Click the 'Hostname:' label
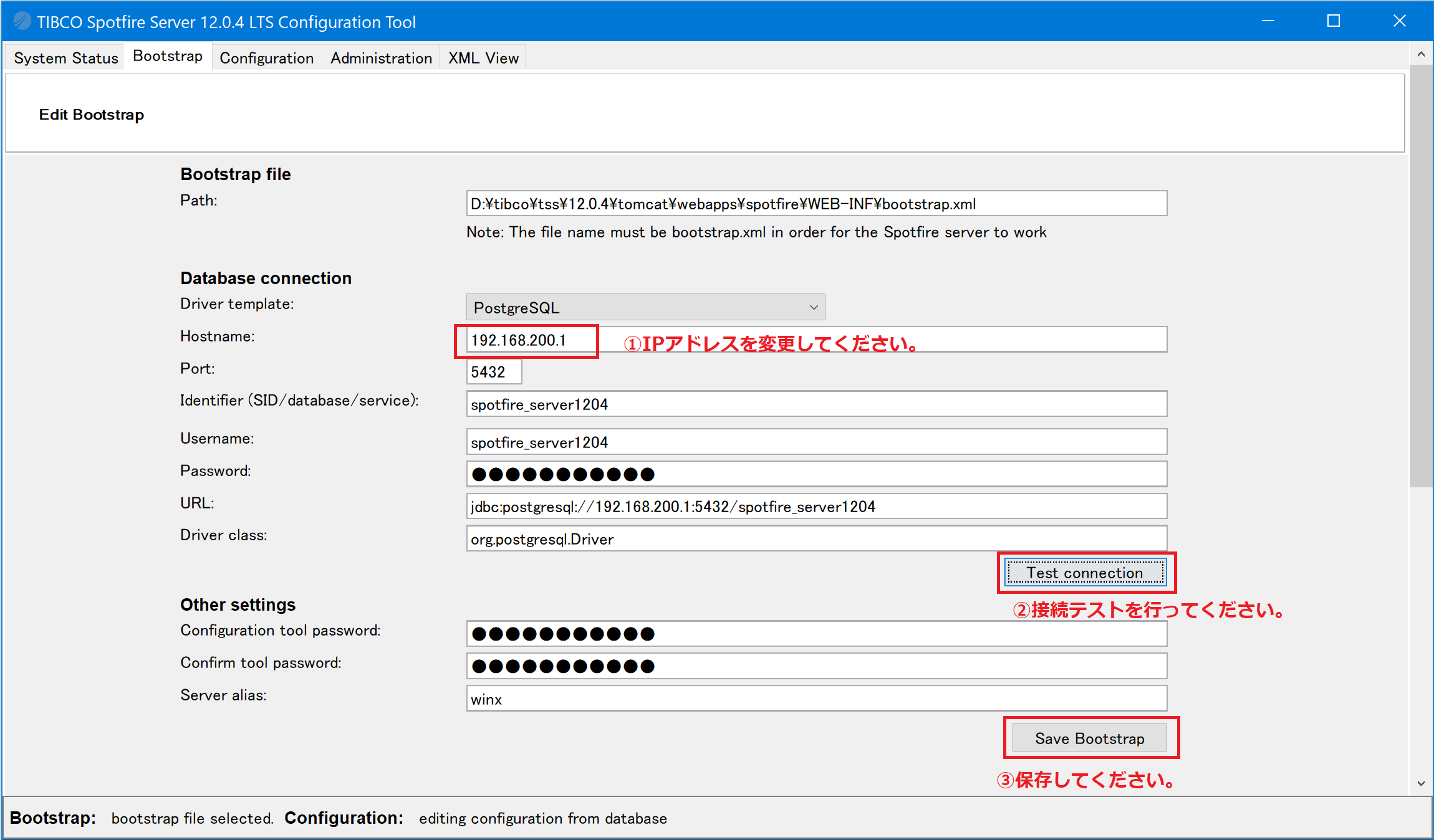 point(218,336)
